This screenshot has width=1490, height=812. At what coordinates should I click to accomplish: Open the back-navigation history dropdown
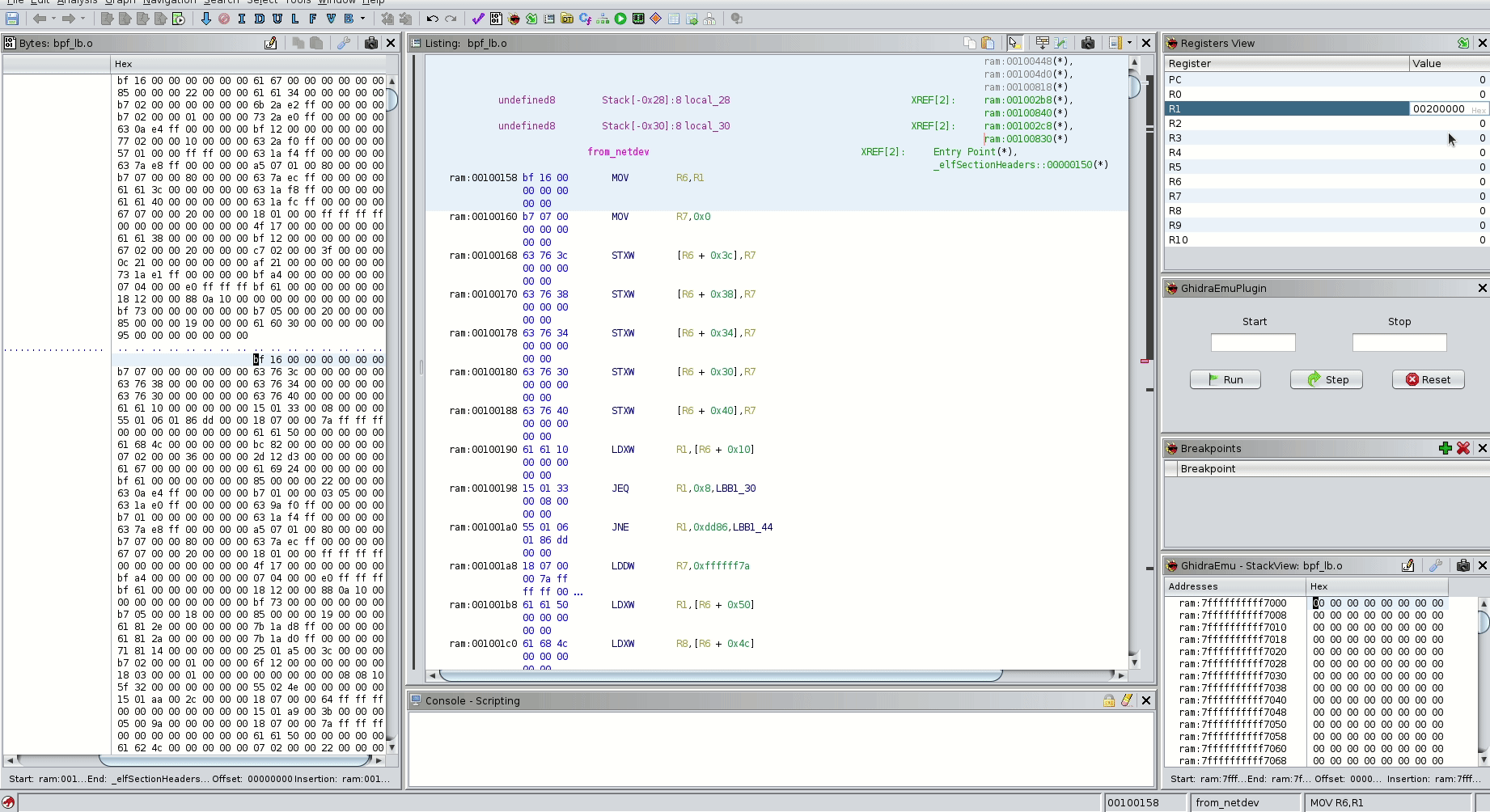coord(53,19)
